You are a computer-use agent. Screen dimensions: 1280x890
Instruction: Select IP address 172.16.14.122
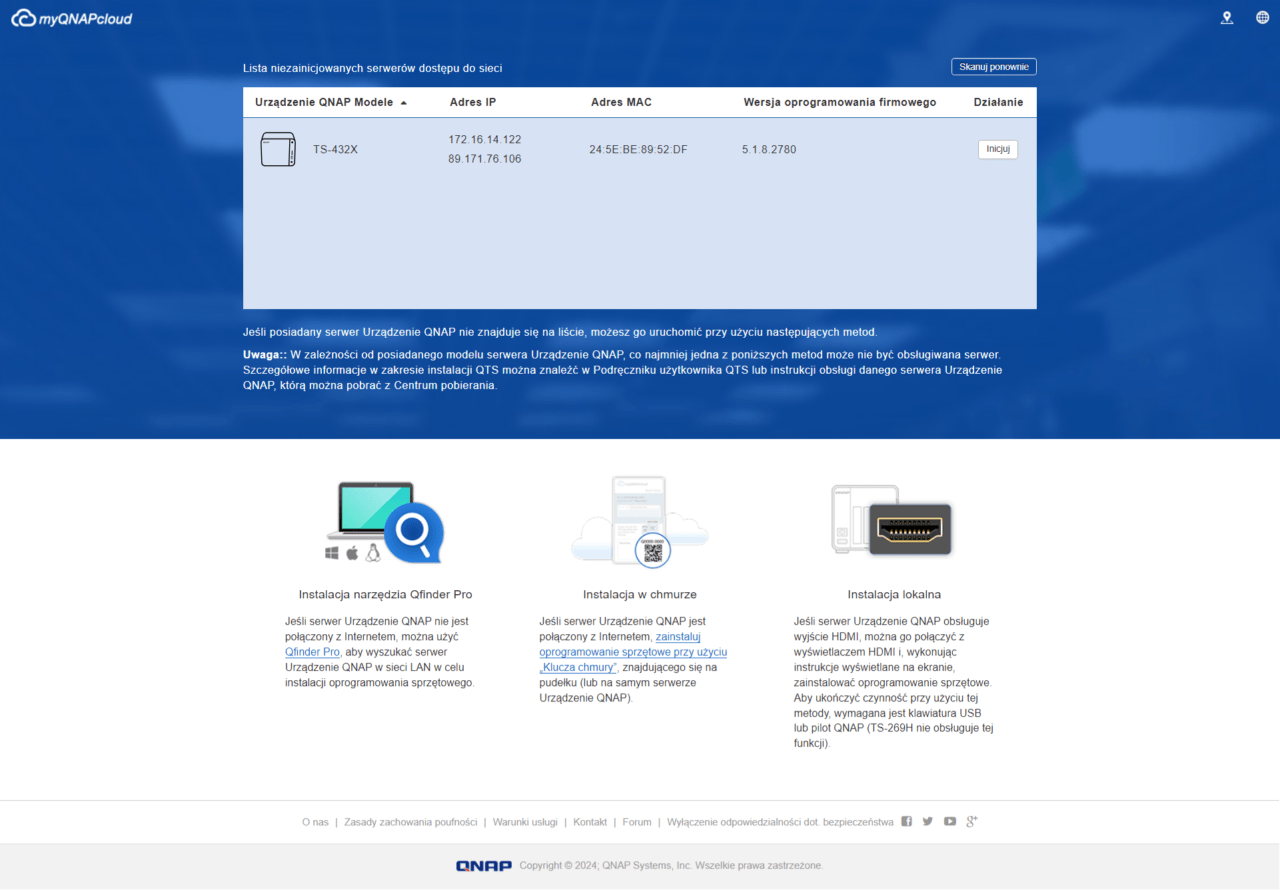(x=485, y=140)
